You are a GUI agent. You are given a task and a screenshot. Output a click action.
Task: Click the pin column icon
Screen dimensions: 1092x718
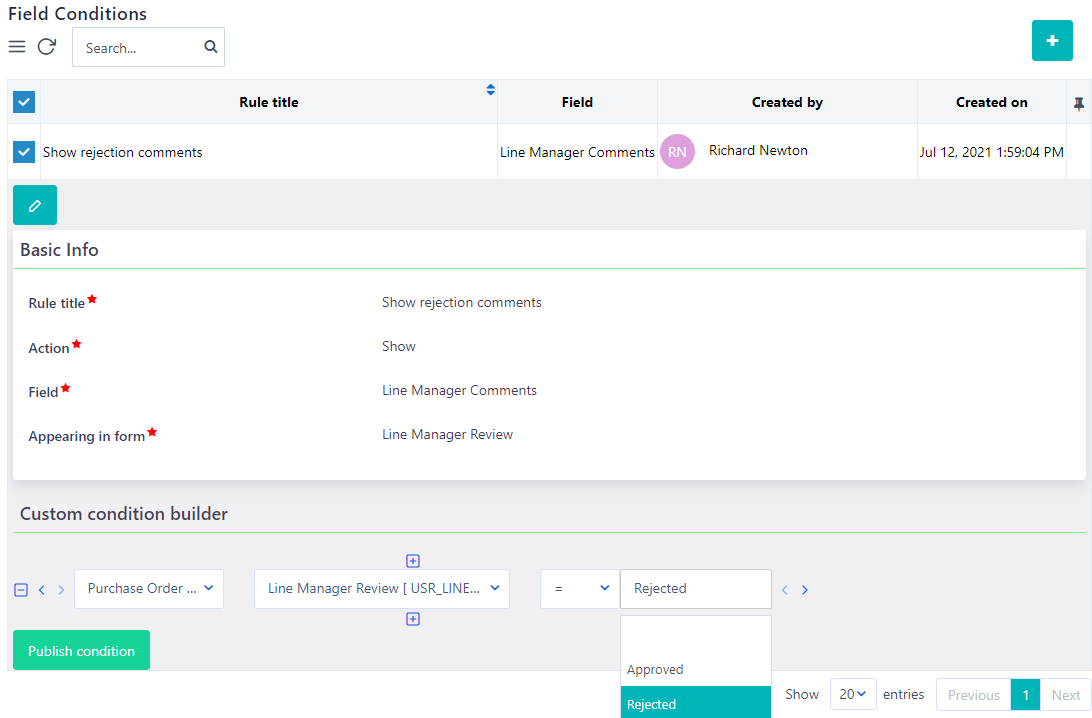[1078, 103]
